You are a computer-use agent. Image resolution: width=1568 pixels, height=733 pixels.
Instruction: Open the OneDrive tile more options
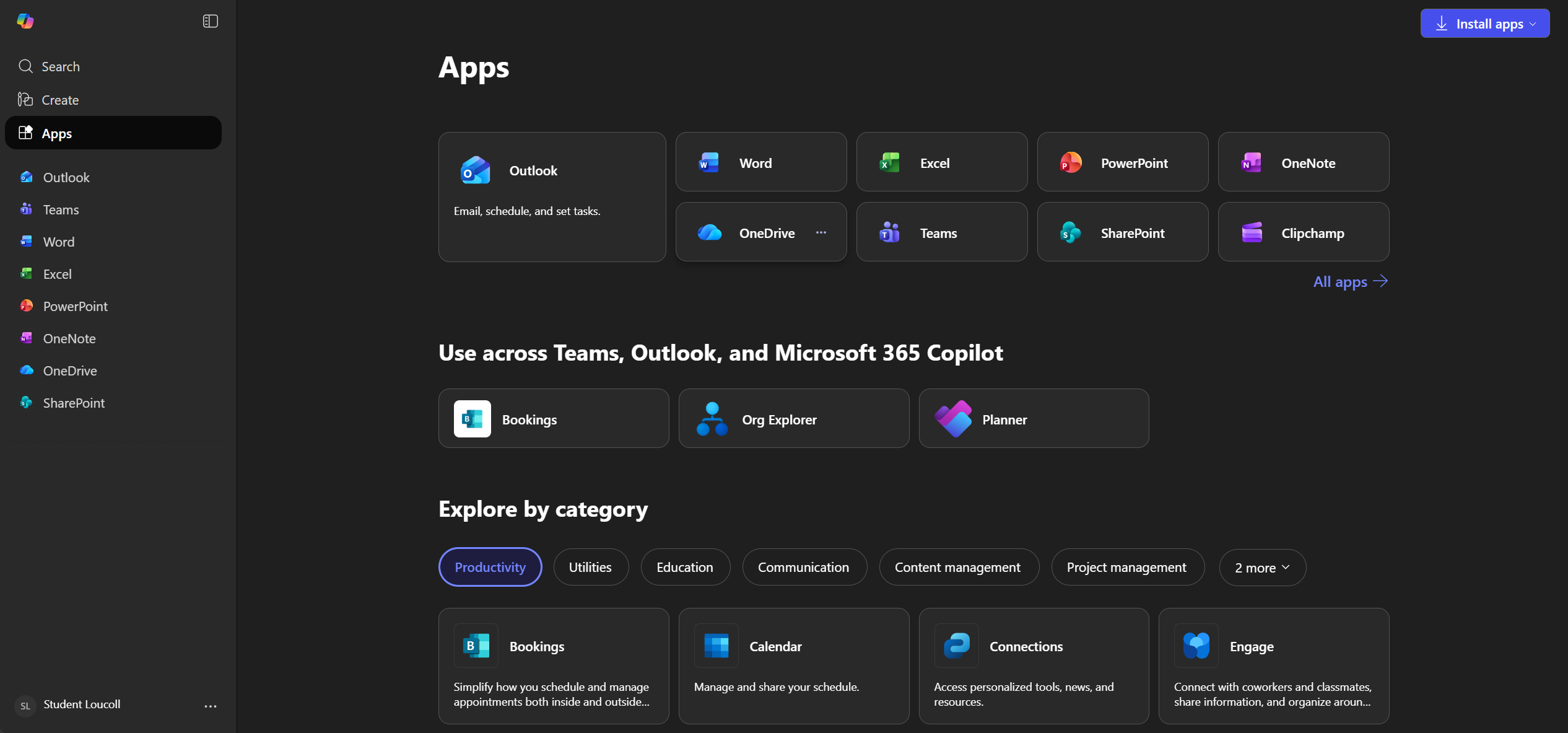(x=821, y=232)
